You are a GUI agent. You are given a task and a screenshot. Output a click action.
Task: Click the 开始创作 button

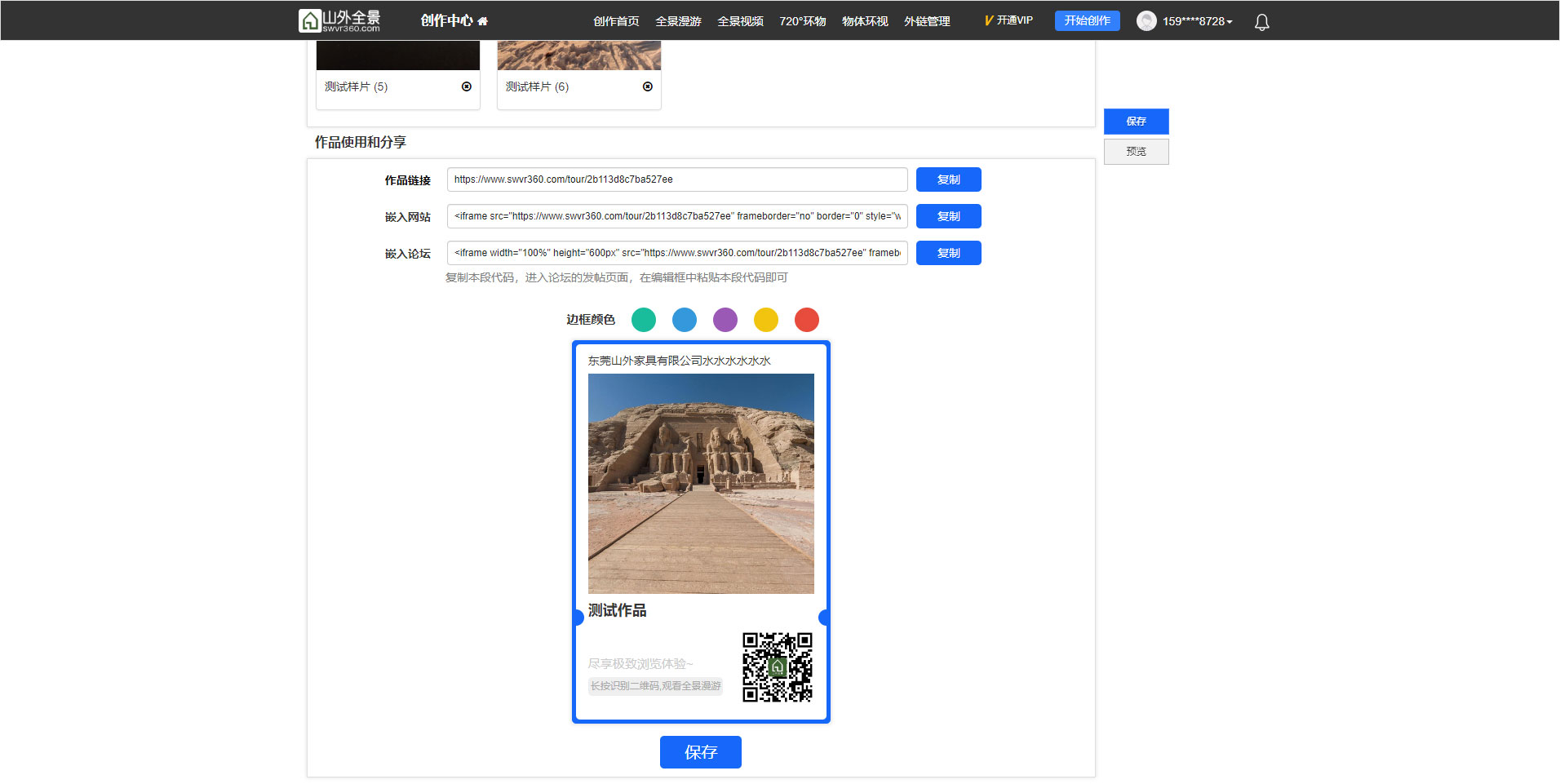1087,20
